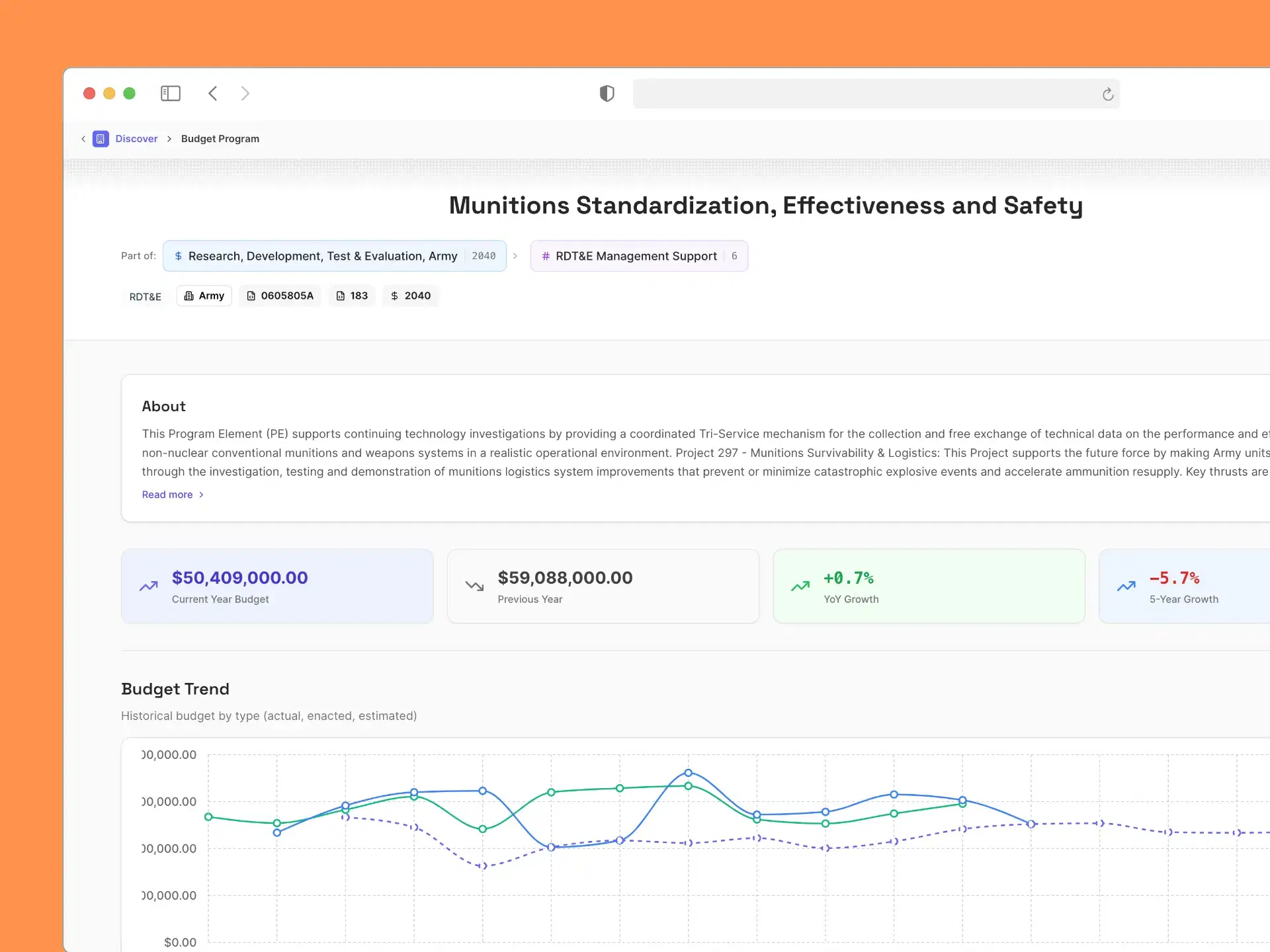
Task: Click the 0605805A program code tag
Action: click(280, 296)
